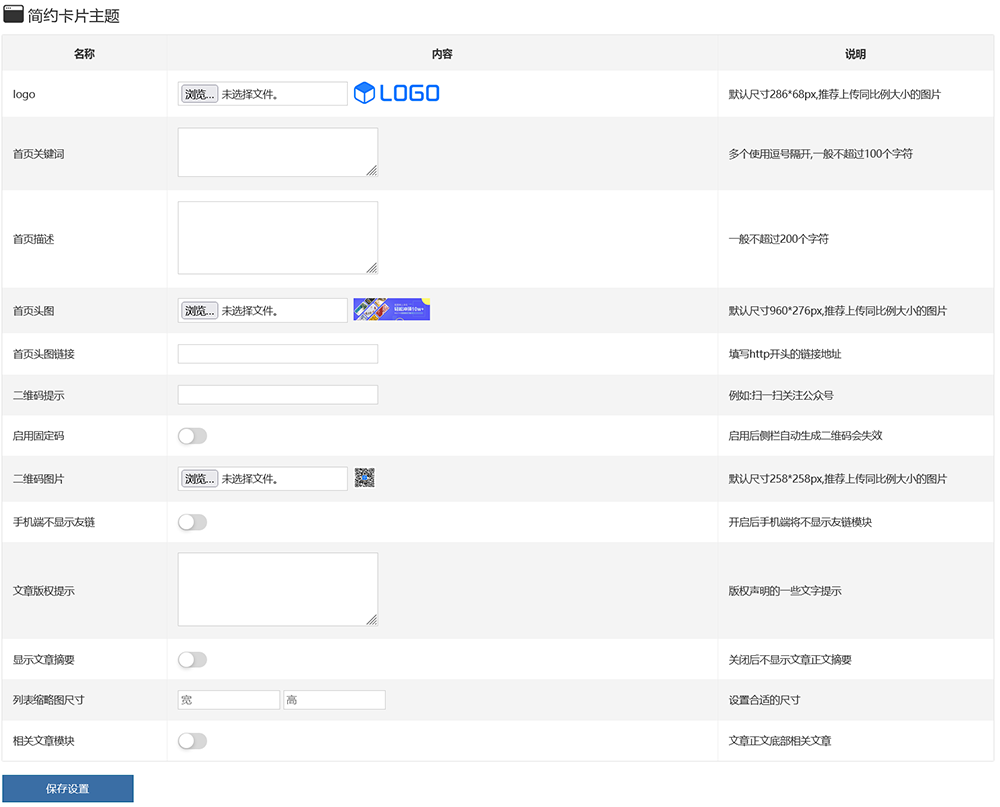This screenshot has width=1000, height=807.
Task: Click the 文章版权提示 text area
Action: coord(277,590)
